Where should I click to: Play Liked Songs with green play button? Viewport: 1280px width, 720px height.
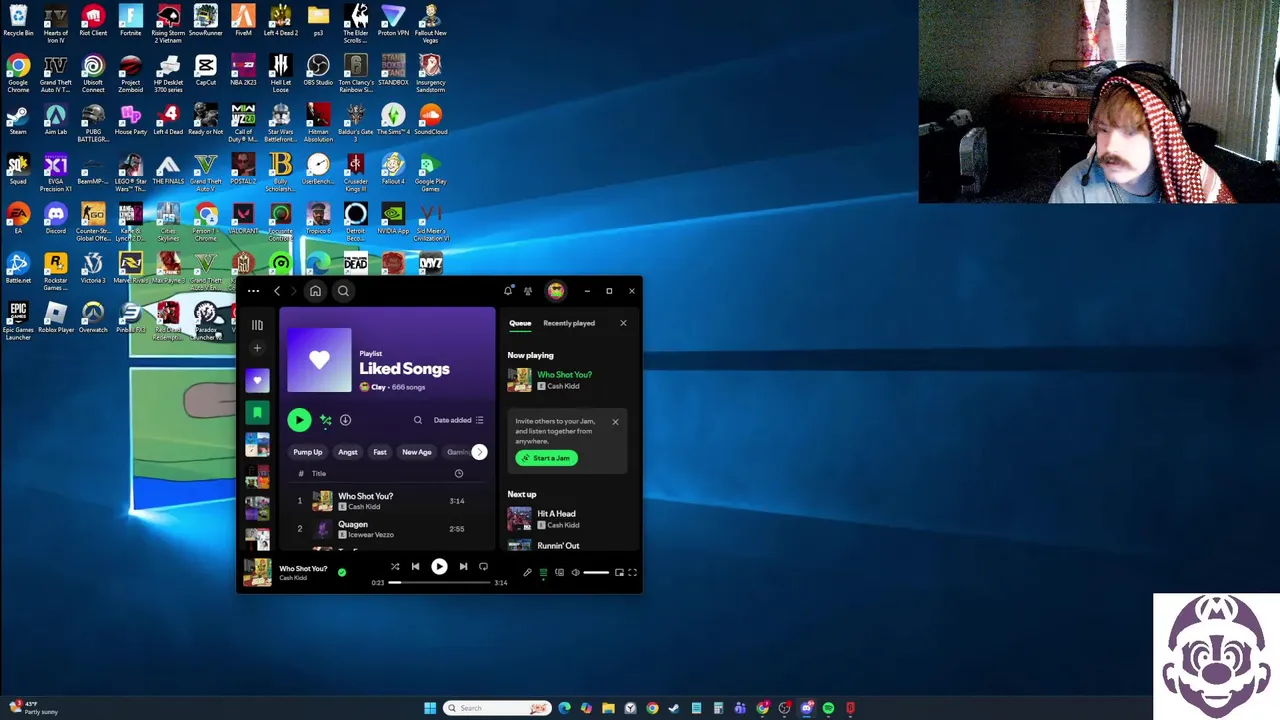299,420
